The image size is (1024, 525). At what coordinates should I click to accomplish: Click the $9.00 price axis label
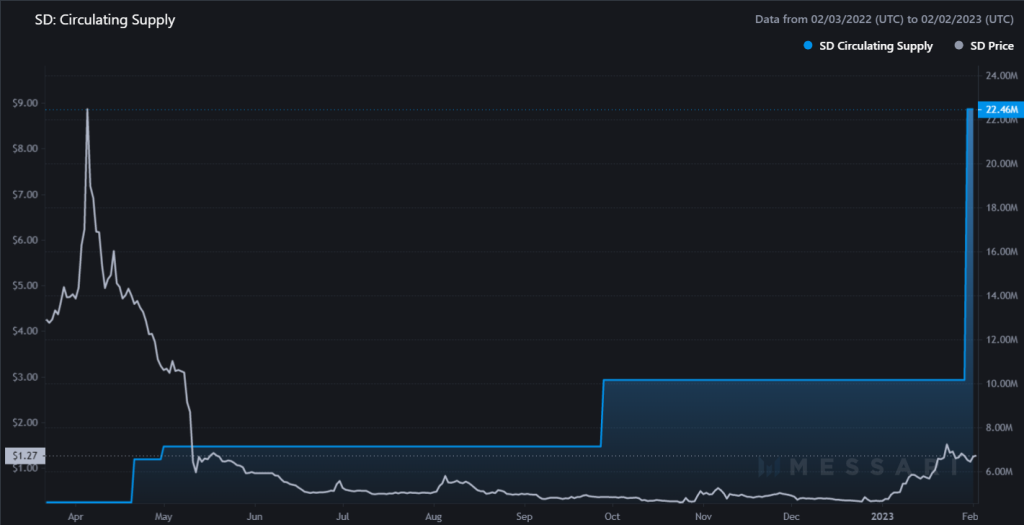click(x=25, y=103)
